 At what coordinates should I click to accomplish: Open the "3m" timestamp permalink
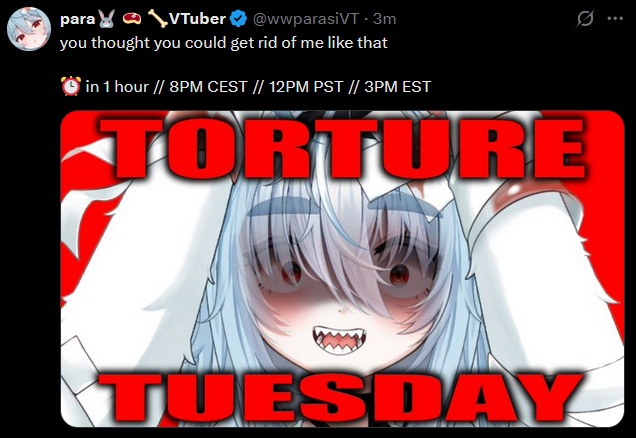pyautogui.click(x=385, y=19)
